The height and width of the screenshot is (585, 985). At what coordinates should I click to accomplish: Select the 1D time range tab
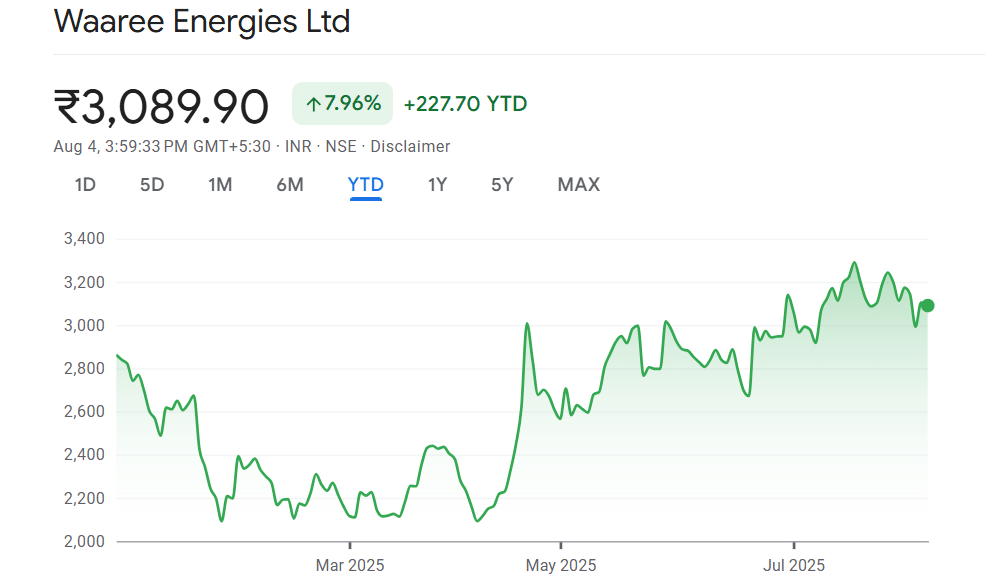pyautogui.click(x=85, y=185)
